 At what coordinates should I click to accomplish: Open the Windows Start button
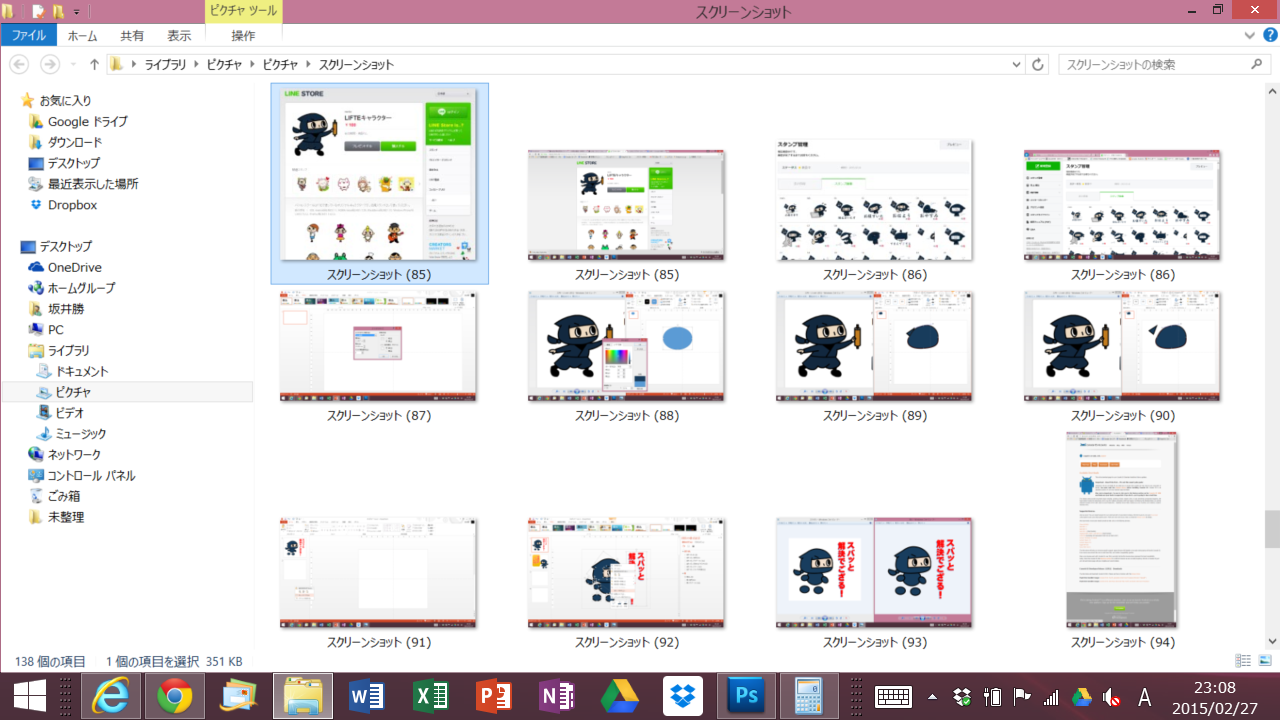pos(30,696)
